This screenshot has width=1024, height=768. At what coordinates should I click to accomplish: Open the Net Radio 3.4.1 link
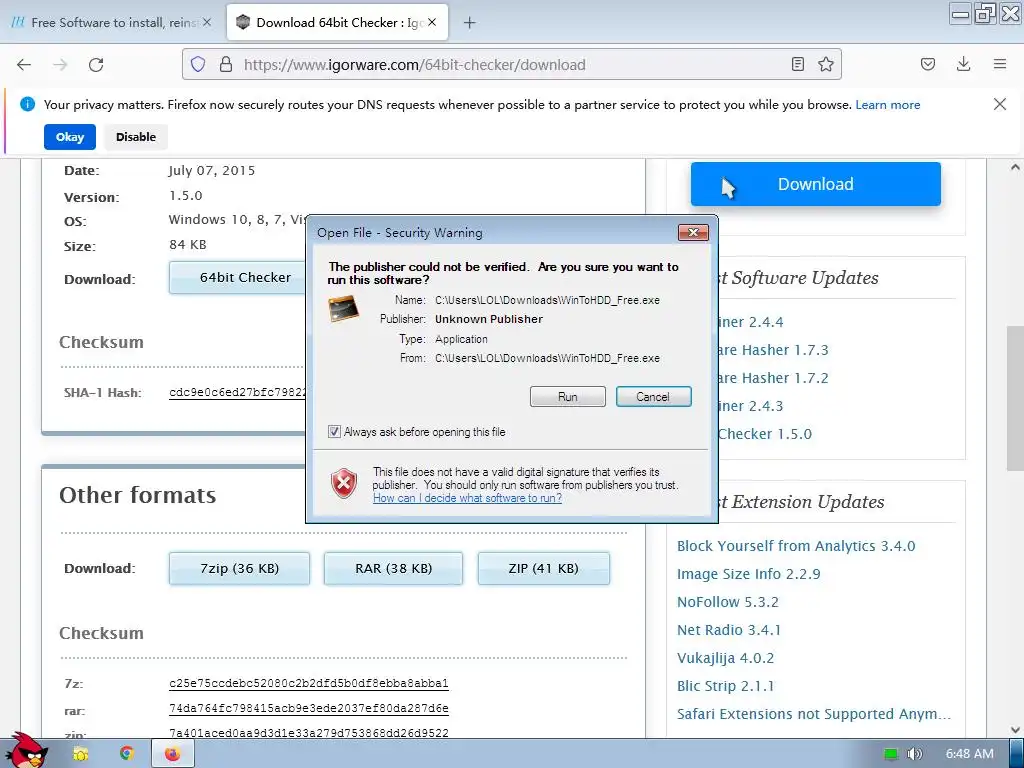click(x=729, y=630)
